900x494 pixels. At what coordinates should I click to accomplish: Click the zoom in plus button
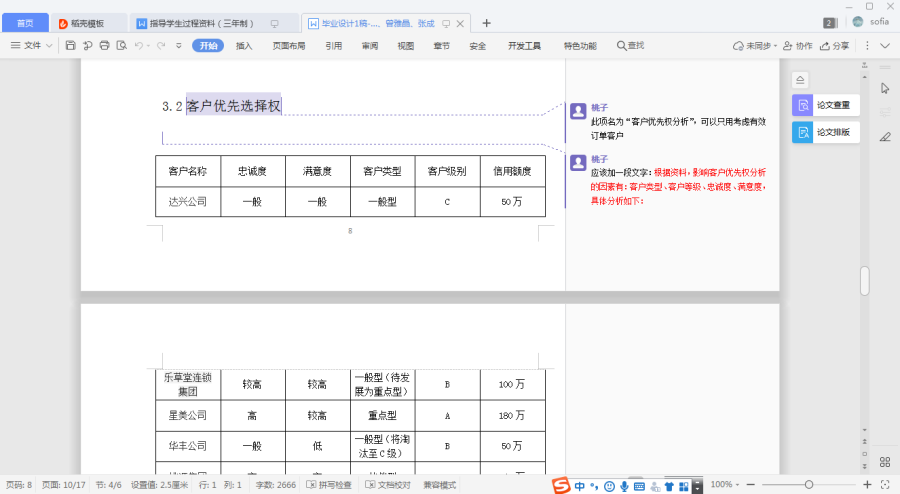867,485
